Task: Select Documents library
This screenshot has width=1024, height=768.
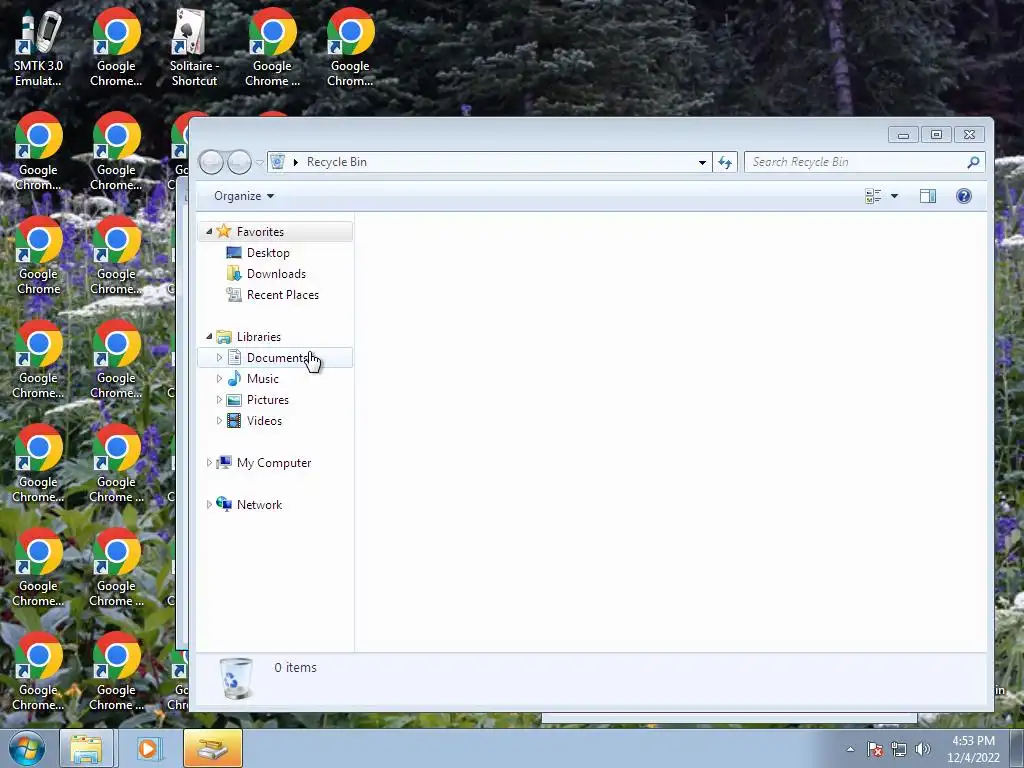Action: tap(276, 358)
